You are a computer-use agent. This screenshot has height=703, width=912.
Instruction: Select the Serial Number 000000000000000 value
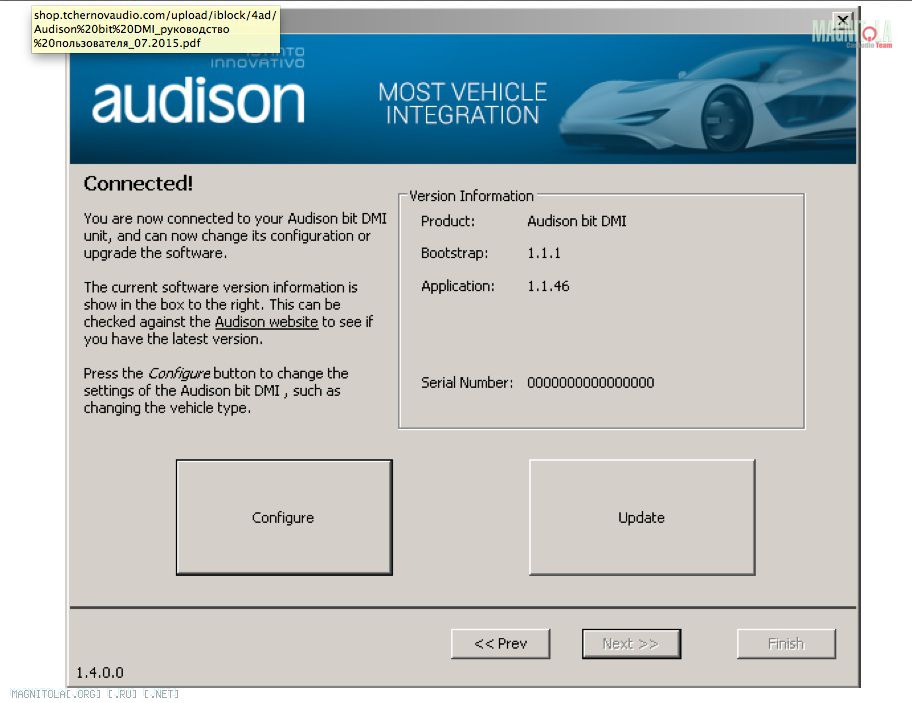click(590, 383)
